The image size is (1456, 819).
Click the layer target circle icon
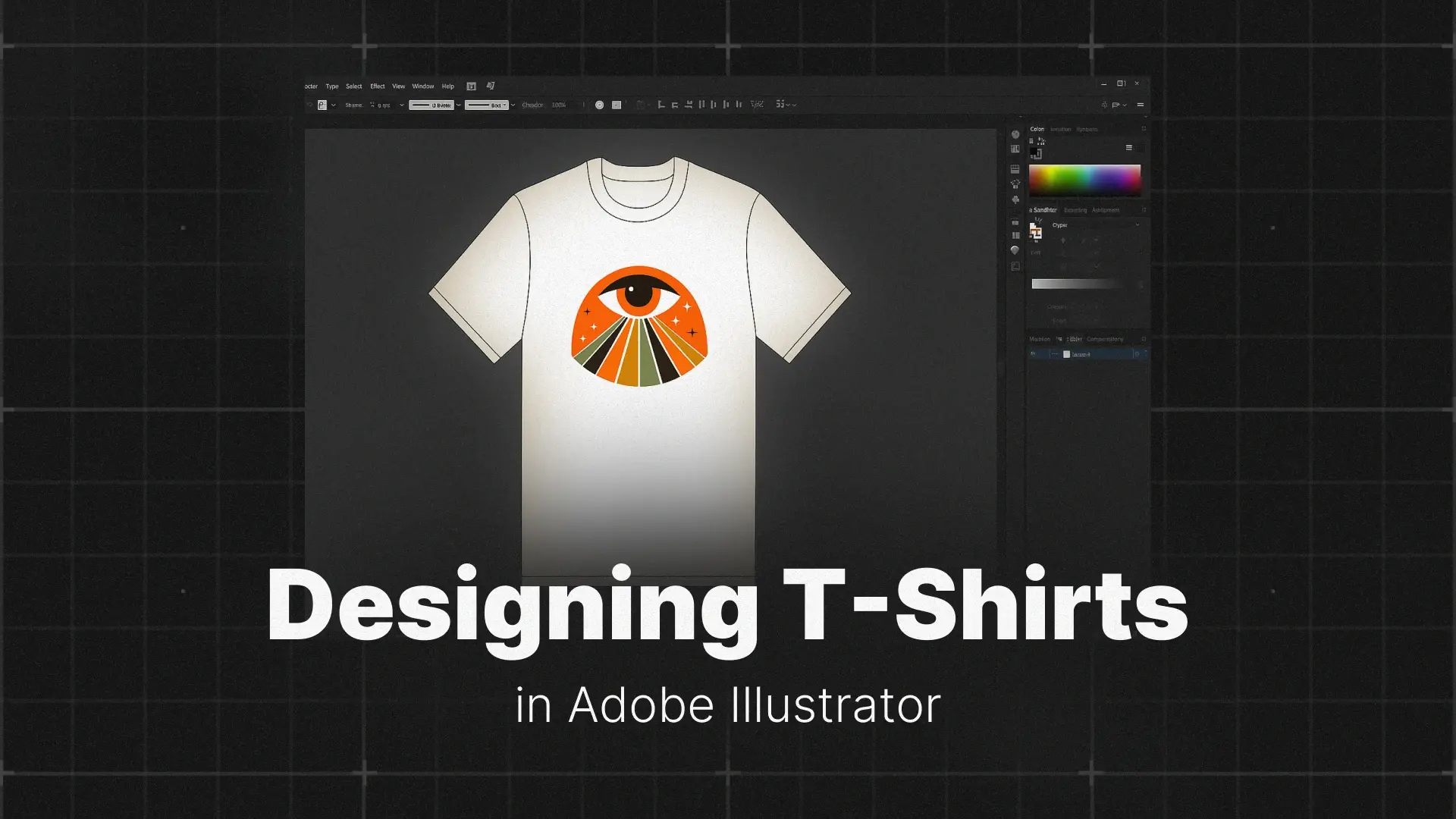[1136, 354]
